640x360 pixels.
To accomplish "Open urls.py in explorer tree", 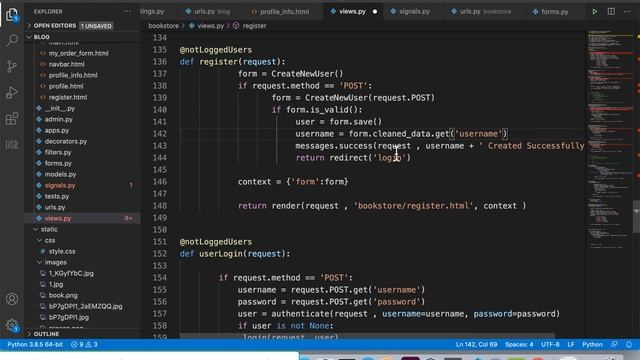I will tap(55, 207).
